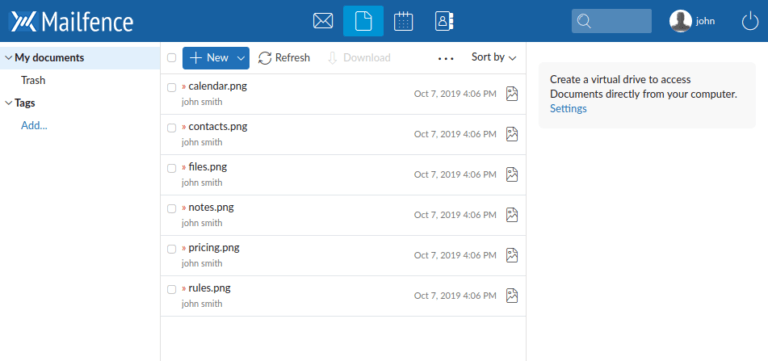Click the Refresh toolbar button

(x=284, y=58)
